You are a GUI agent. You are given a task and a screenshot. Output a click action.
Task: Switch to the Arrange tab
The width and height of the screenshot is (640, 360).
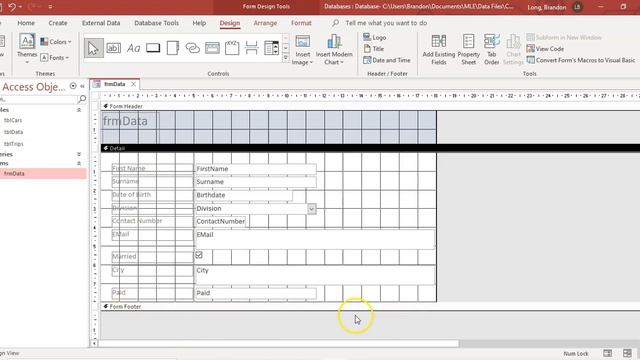265,23
